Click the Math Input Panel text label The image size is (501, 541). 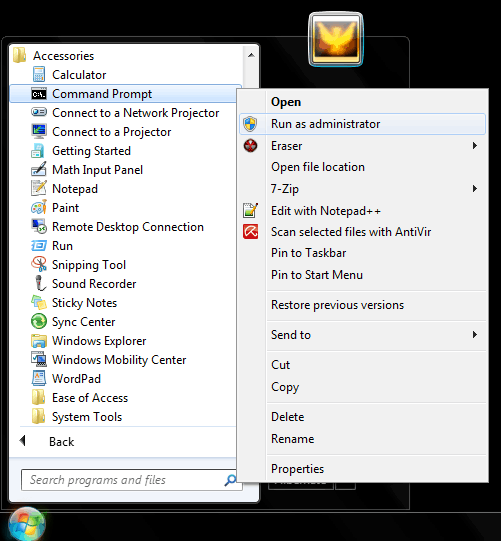click(97, 170)
